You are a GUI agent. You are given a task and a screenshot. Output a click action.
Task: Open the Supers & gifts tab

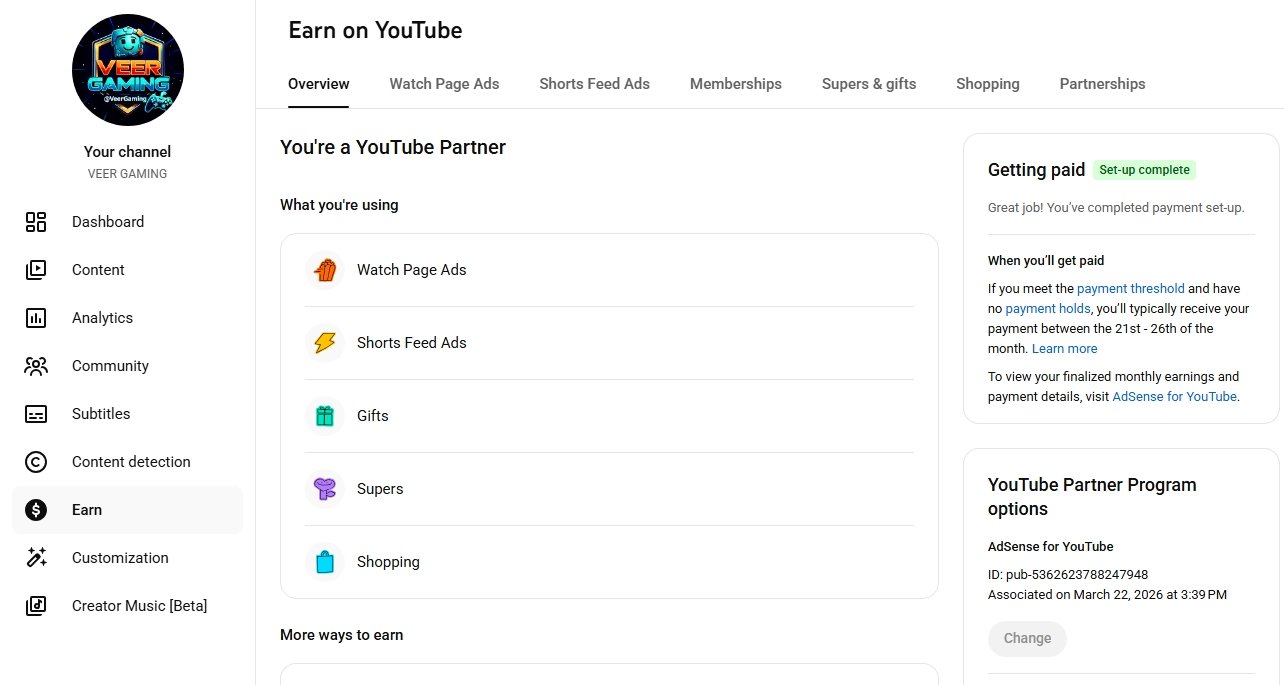click(868, 84)
